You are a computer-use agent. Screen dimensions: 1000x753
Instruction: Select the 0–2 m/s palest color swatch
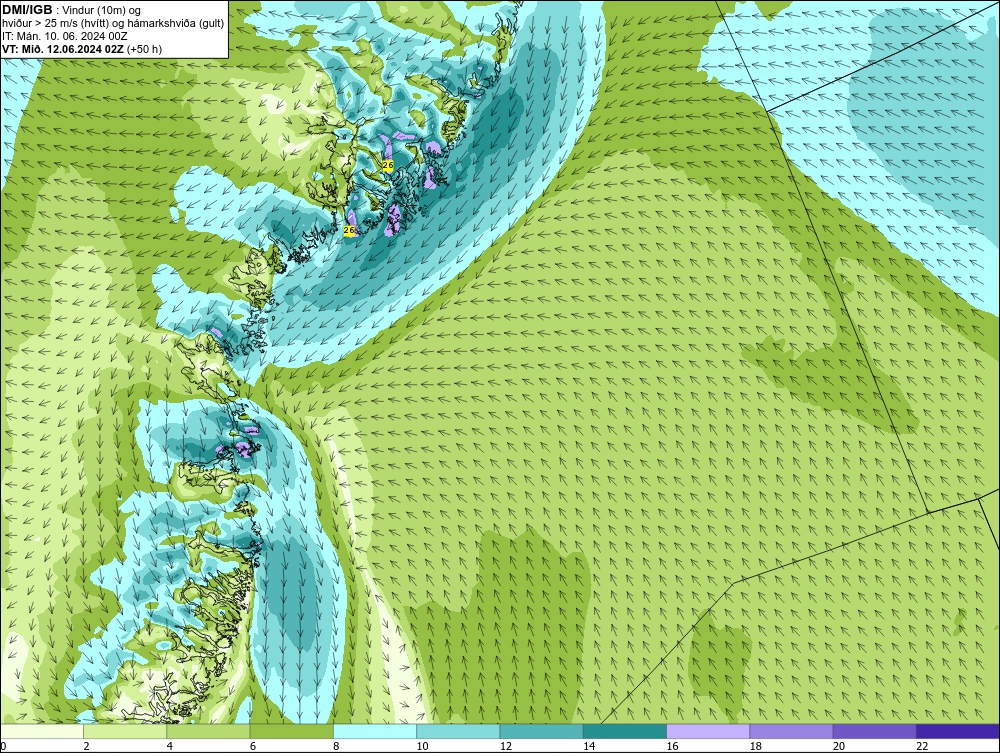41,731
